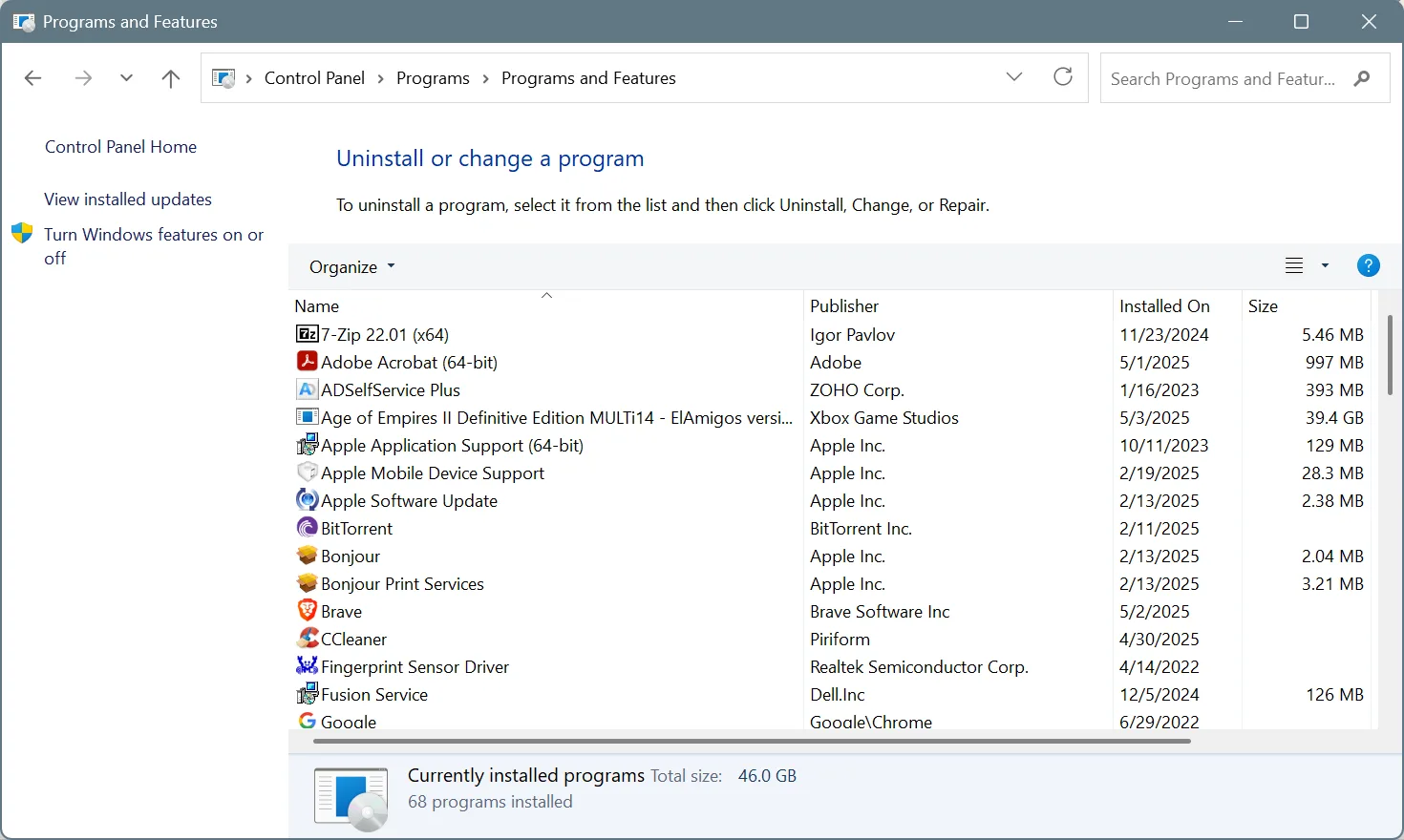The image size is (1404, 840).
Task: Click the Apple Software Update icon
Action: [x=307, y=500]
